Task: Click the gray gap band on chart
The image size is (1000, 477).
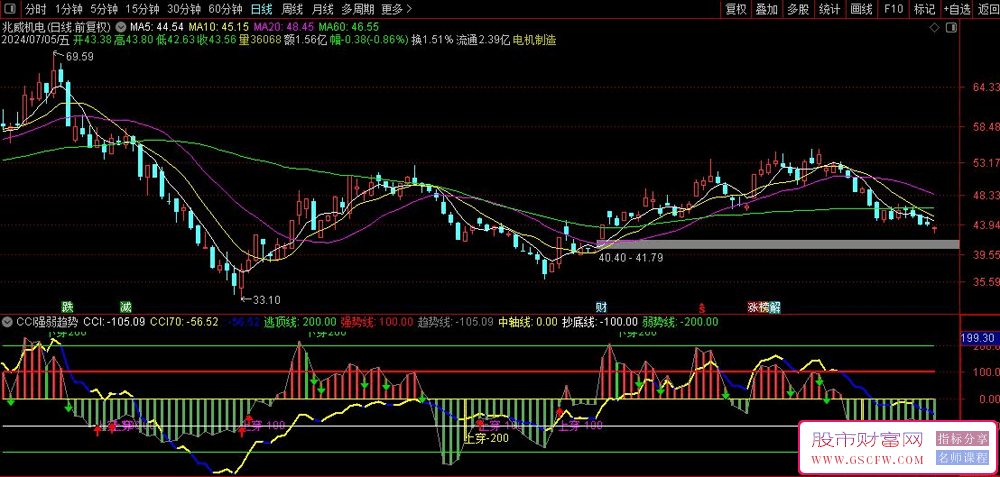Action: 778,245
